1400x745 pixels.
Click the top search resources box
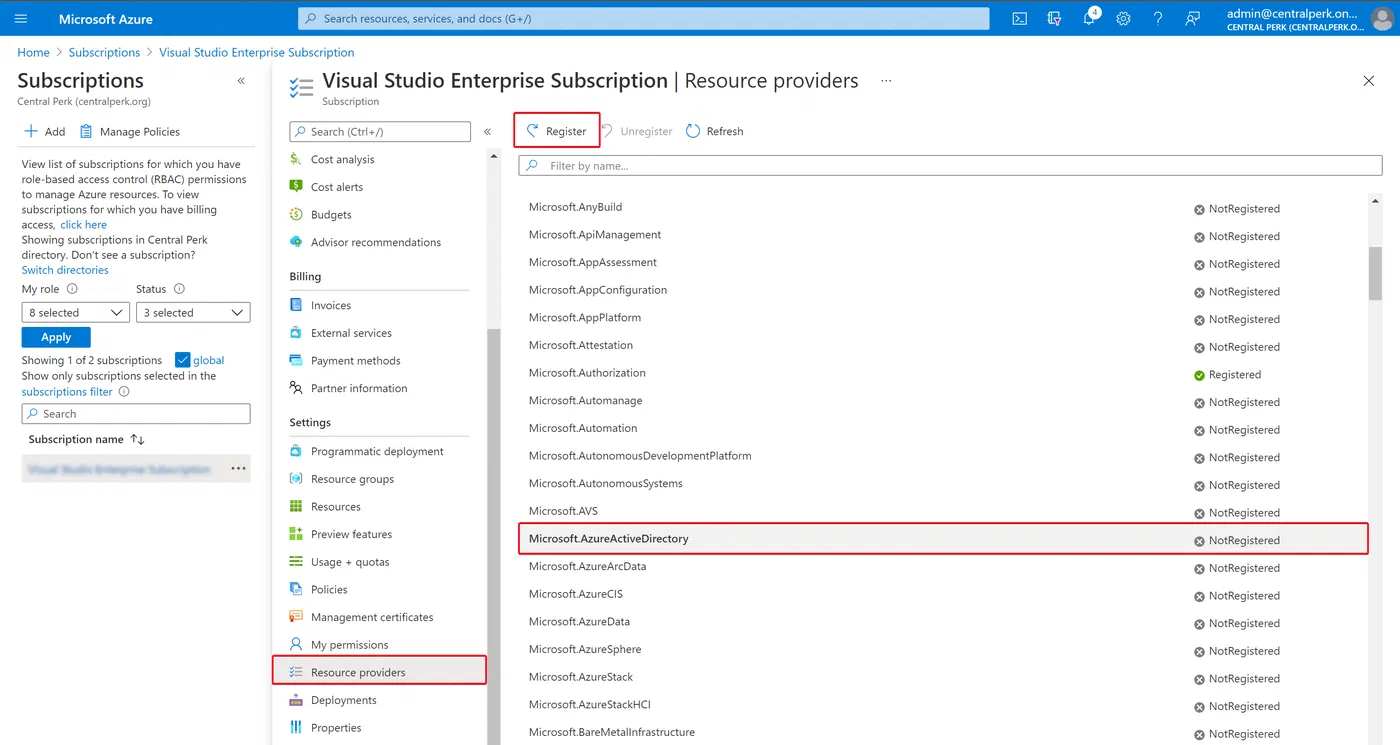pos(643,18)
